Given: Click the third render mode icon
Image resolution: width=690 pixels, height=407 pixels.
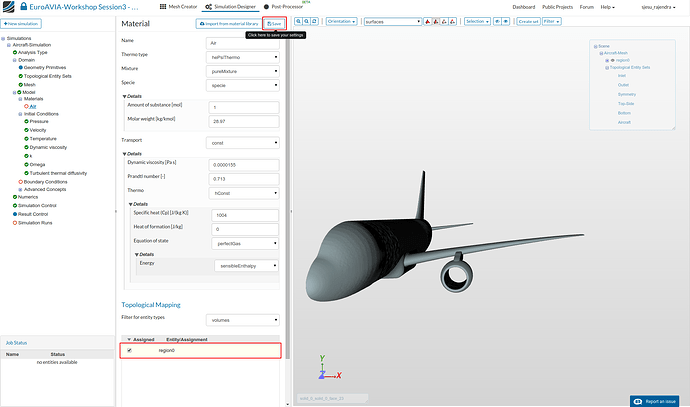Looking at the screenshot, I should click(444, 21).
